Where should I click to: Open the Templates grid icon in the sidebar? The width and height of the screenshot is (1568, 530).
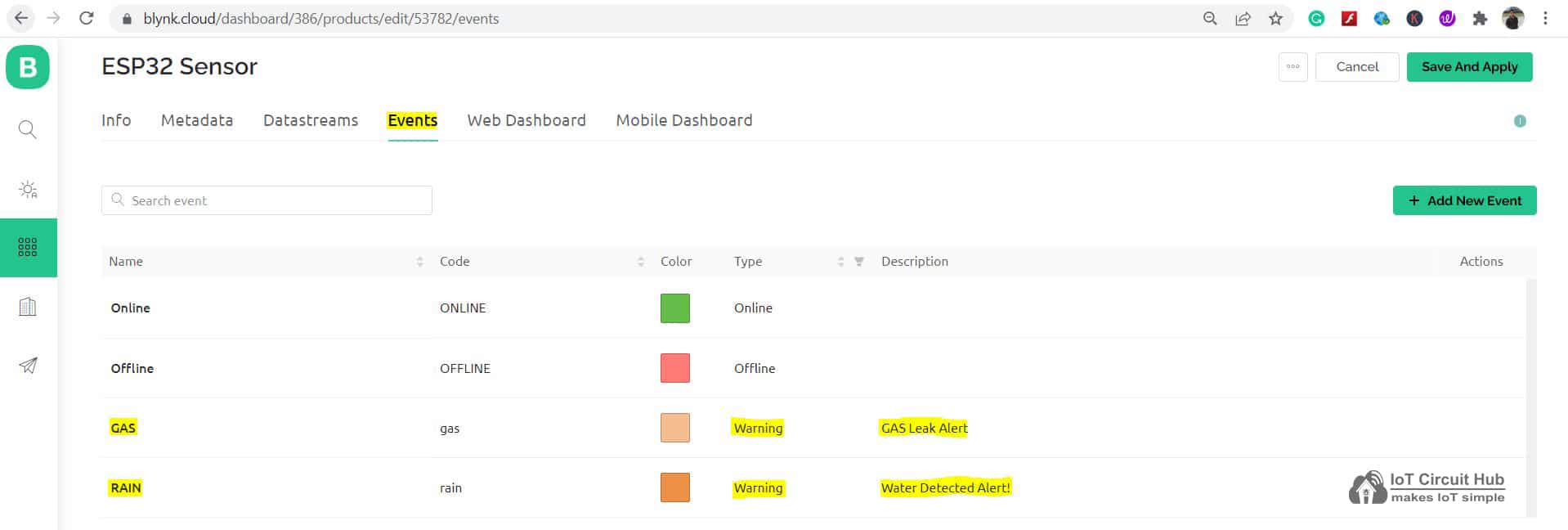tap(28, 247)
